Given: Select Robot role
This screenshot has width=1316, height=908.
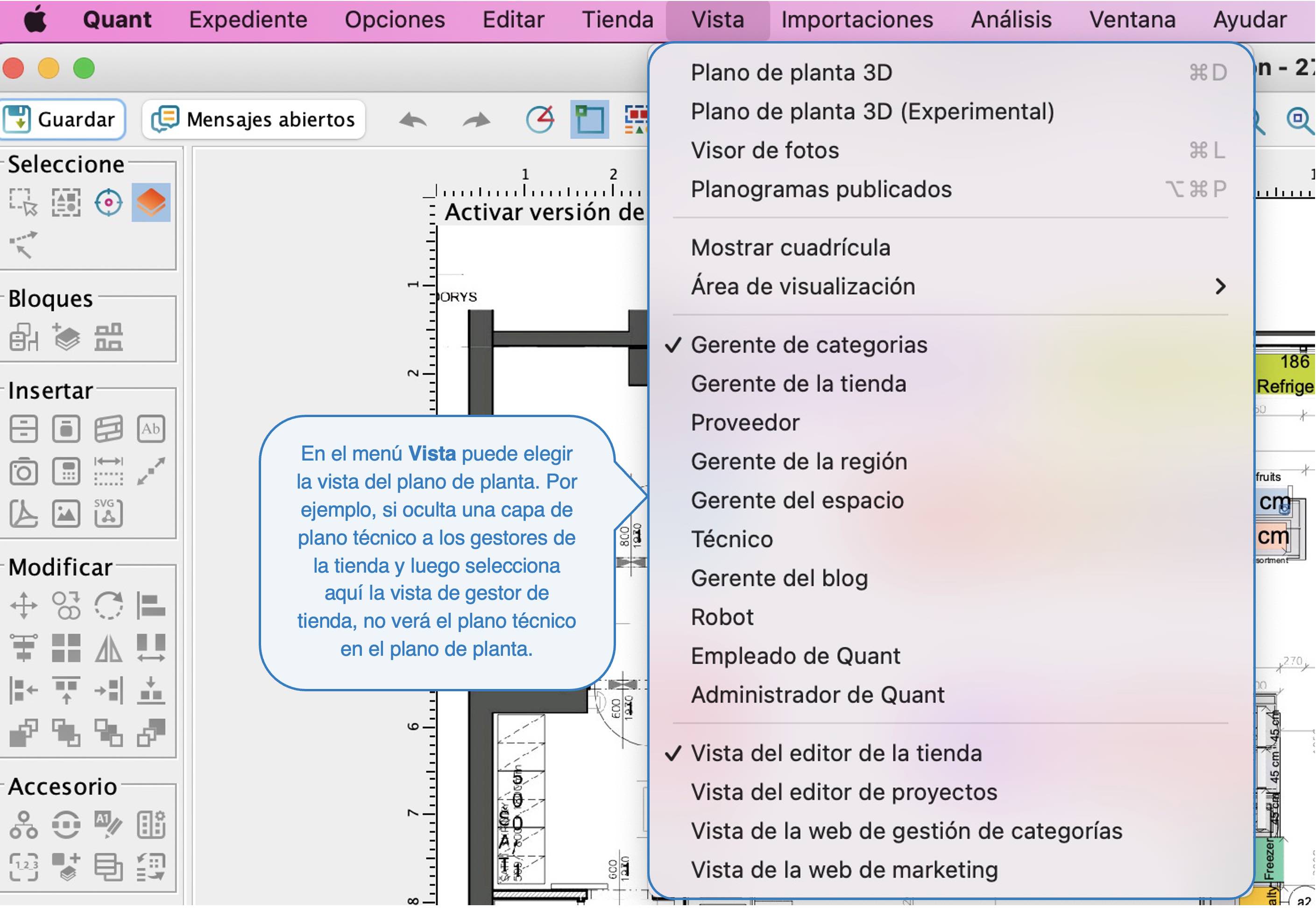Looking at the screenshot, I should point(951,617).
